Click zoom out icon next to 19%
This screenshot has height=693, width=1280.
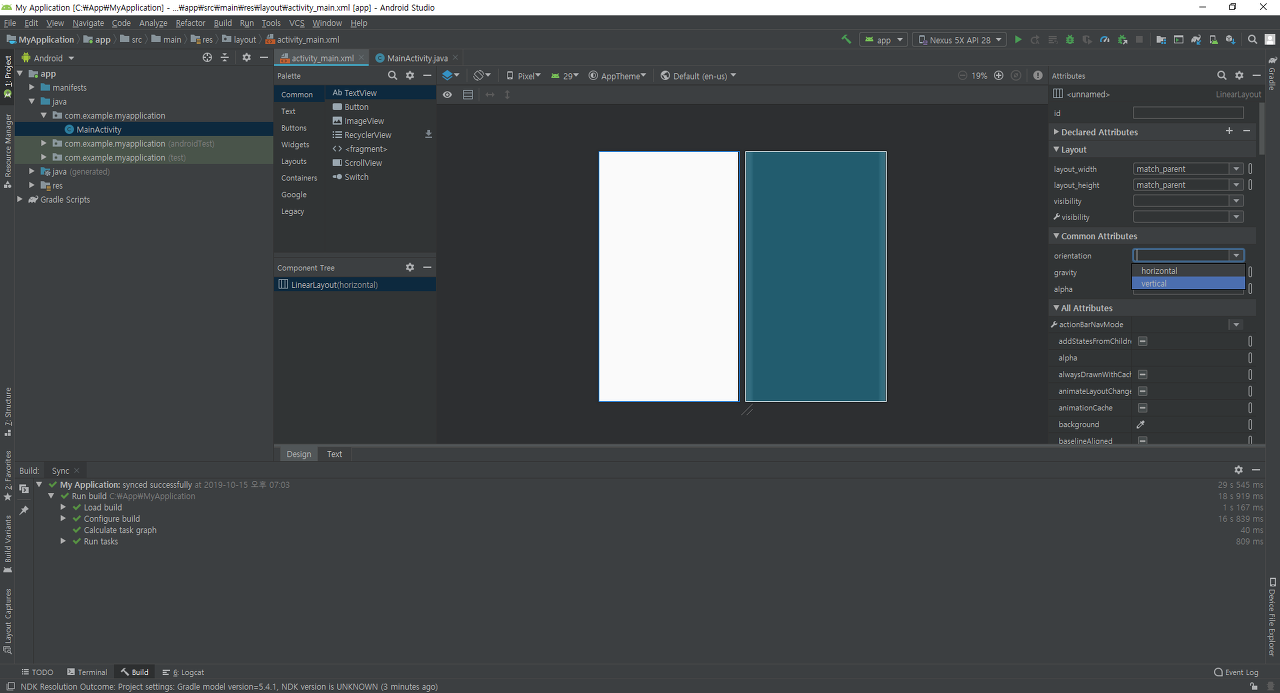click(x=962, y=76)
